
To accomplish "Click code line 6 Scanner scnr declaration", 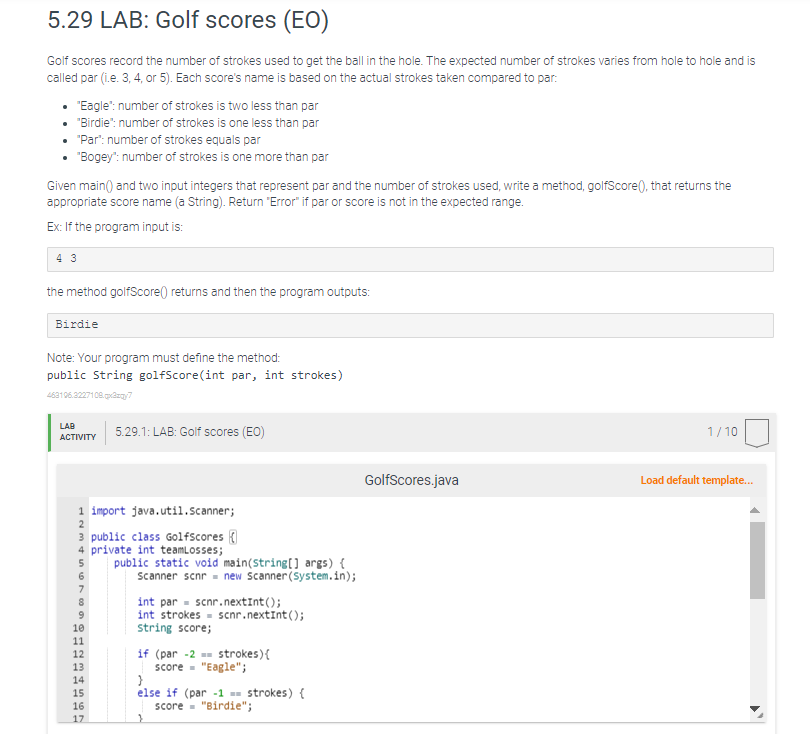I will pyautogui.click(x=247, y=576).
